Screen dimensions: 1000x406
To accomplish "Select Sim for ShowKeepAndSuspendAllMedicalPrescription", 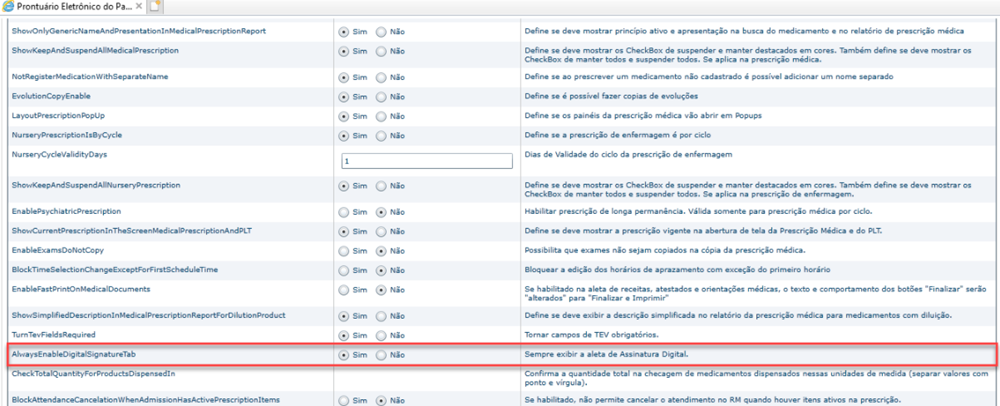I will tap(344, 51).
